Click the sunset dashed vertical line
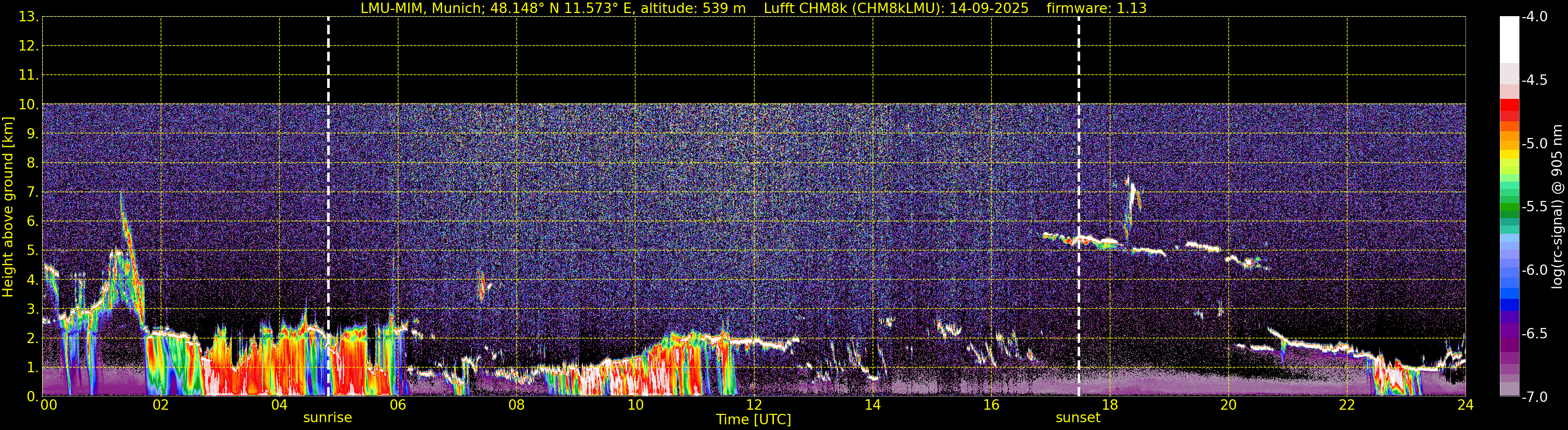Screen dimensions: 1568x430 (x=1079, y=207)
